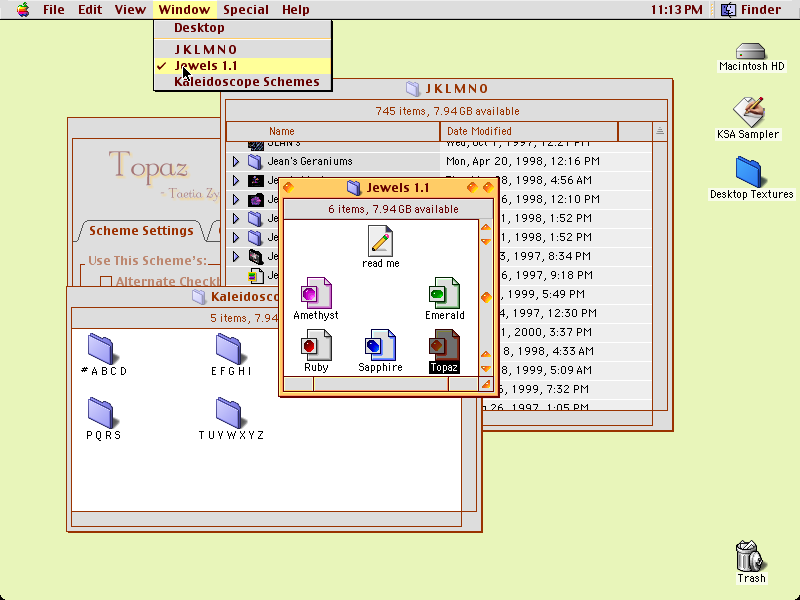Toggle the Alternate Checkbox option
Image resolution: width=800 pixels, height=600 pixels.
[x=106, y=282]
